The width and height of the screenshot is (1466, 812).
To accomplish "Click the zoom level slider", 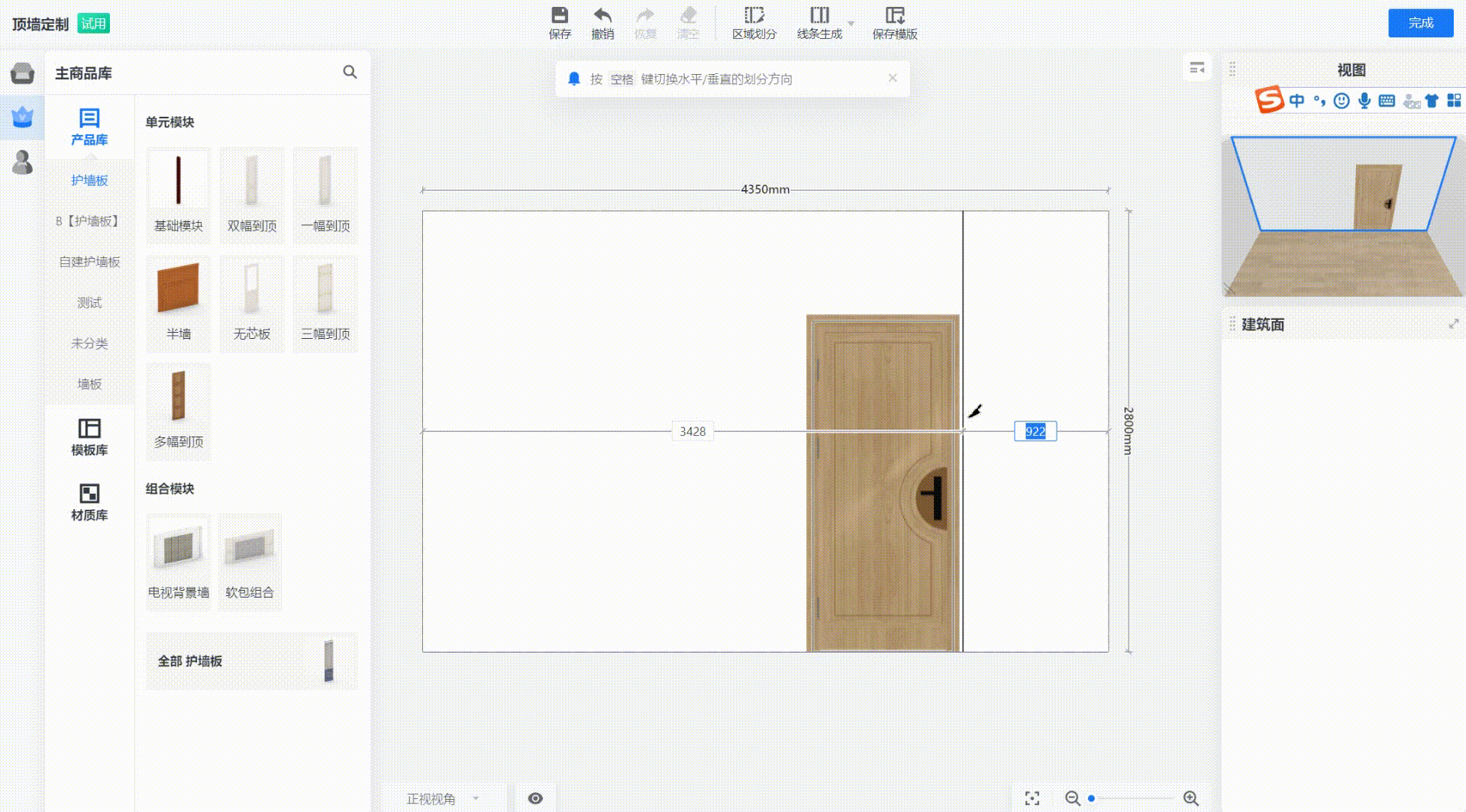I will [x=1132, y=798].
